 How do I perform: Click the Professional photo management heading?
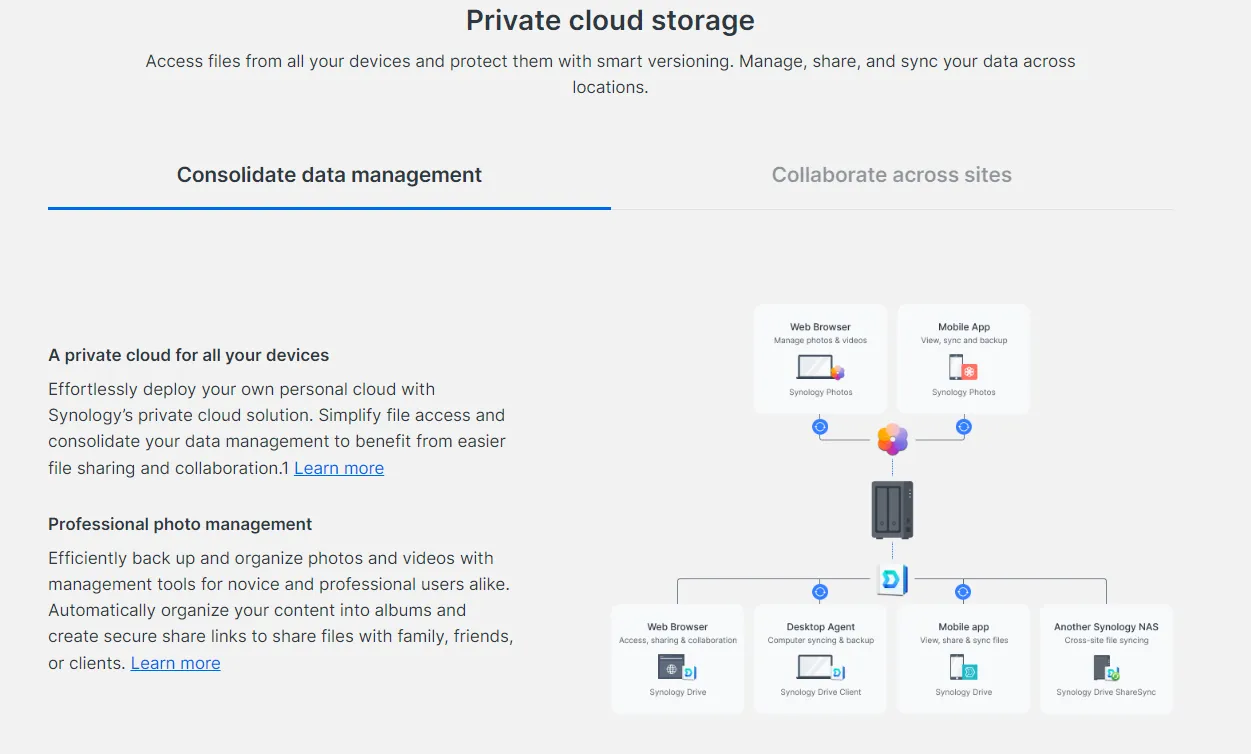pos(180,524)
